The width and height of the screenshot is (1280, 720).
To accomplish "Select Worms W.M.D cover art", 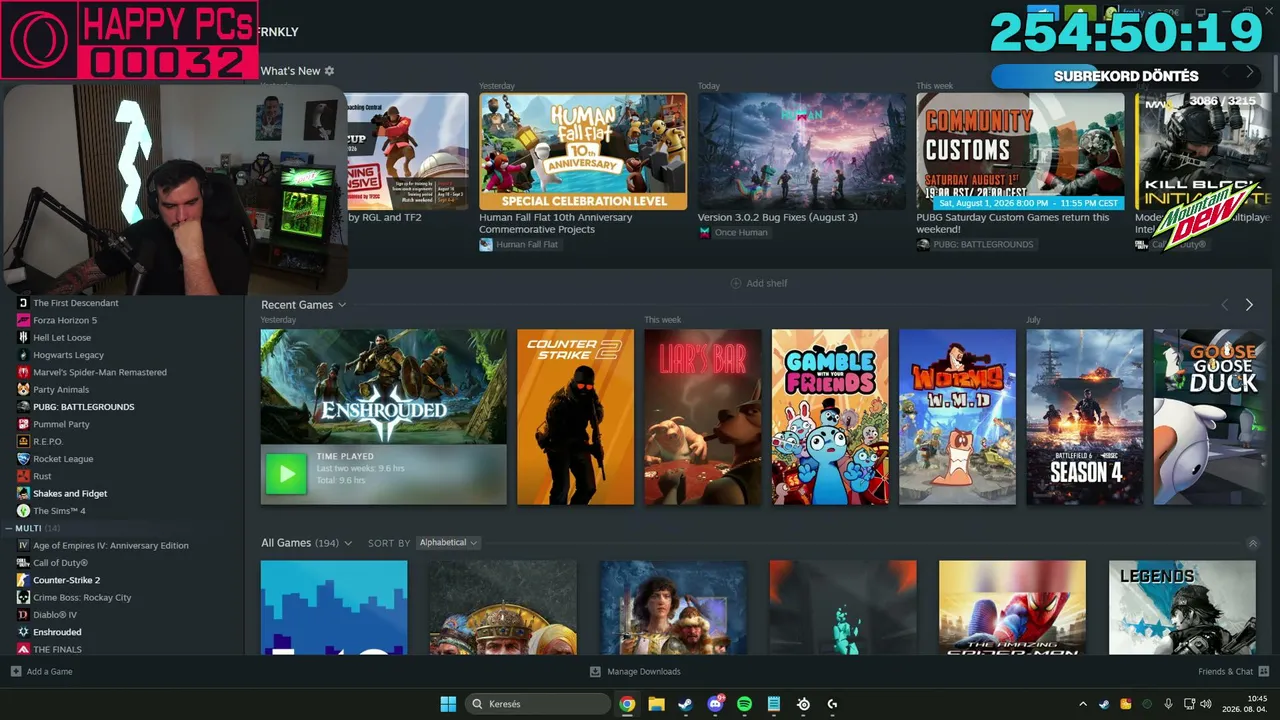I will (957, 417).
